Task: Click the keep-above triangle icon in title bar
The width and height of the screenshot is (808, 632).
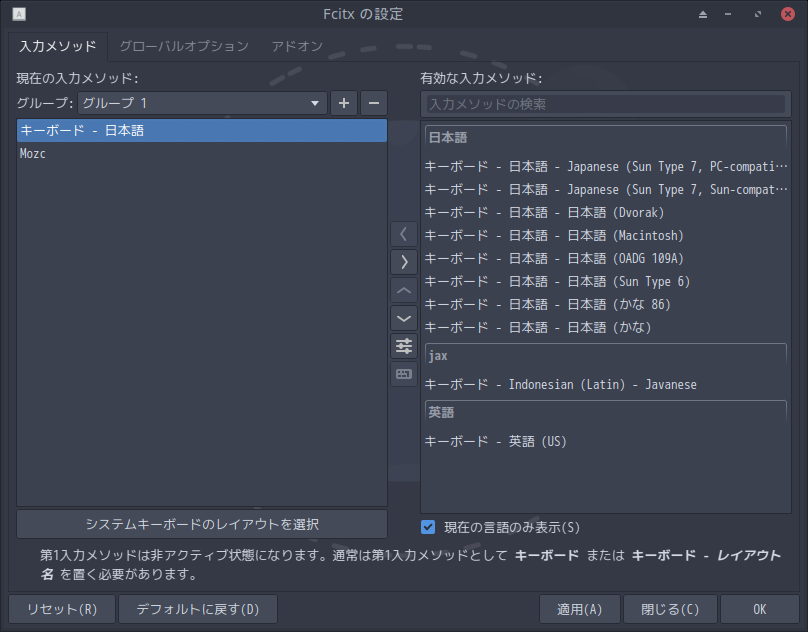Action: click(703, 14)
